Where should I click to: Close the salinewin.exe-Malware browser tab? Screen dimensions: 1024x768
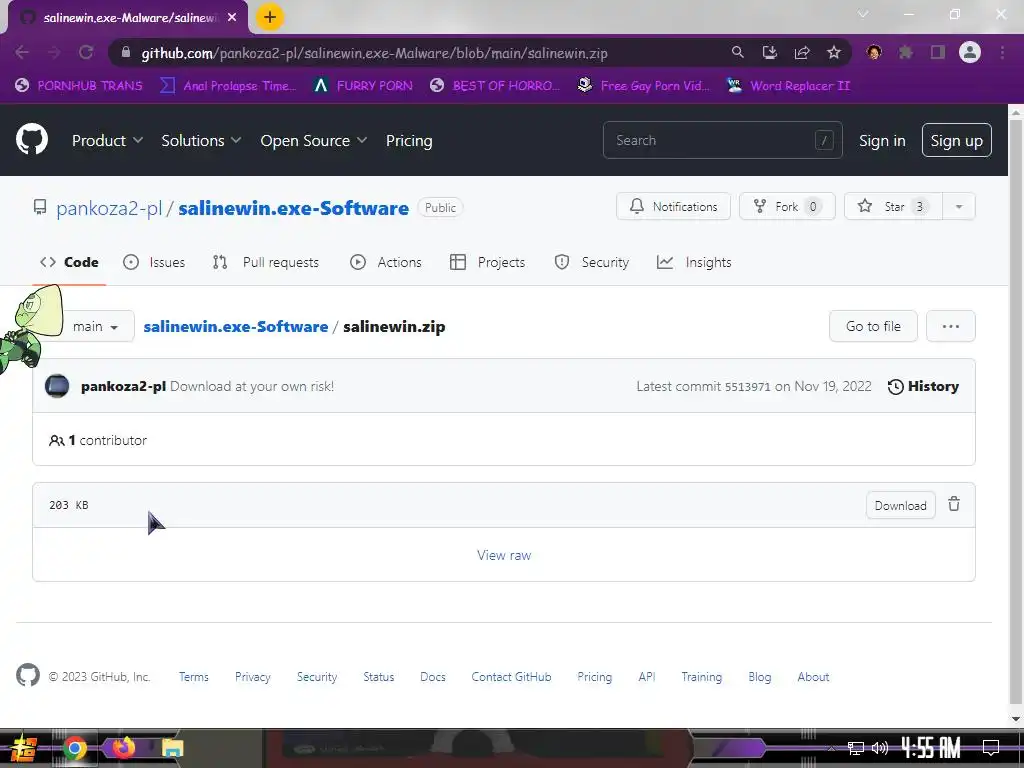(x=232, y=18)
